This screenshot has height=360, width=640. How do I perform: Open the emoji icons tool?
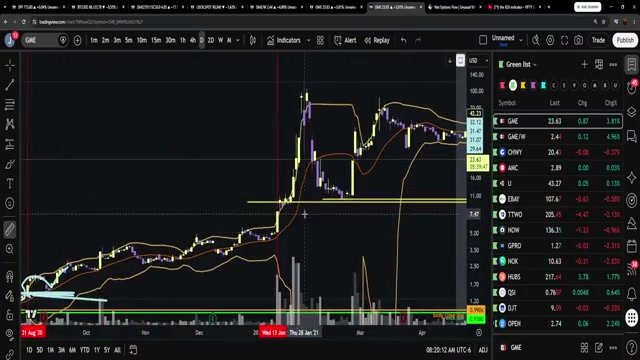pos(10,203)
